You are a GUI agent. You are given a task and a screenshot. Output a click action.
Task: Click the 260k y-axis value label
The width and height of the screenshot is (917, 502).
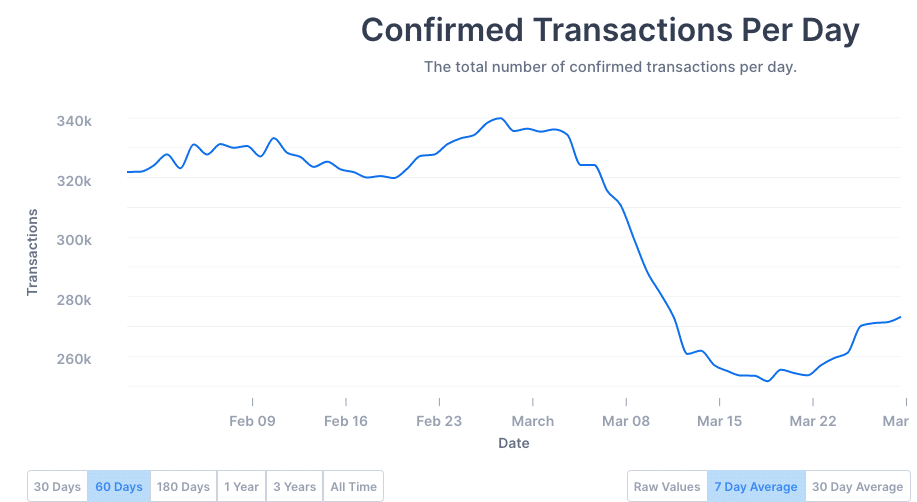75,359
